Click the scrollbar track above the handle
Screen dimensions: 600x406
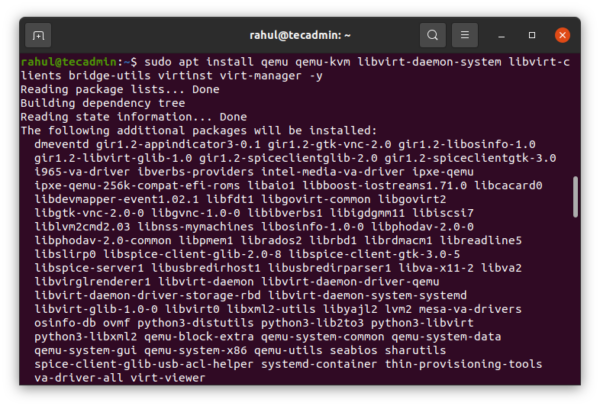tap(574, 120)
